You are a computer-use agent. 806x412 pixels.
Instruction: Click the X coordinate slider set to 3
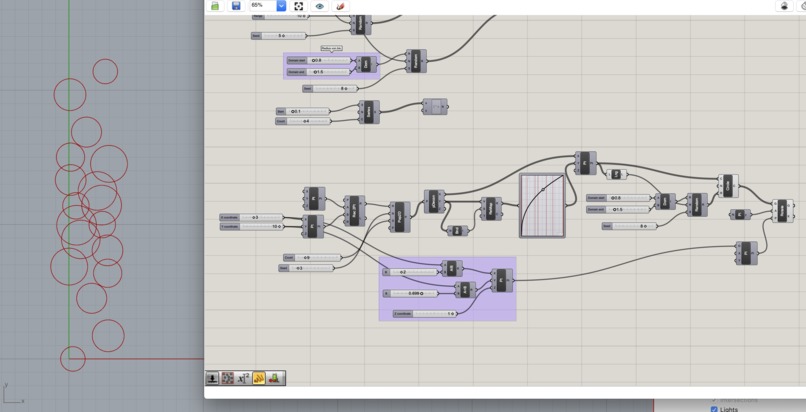[251, 217]
